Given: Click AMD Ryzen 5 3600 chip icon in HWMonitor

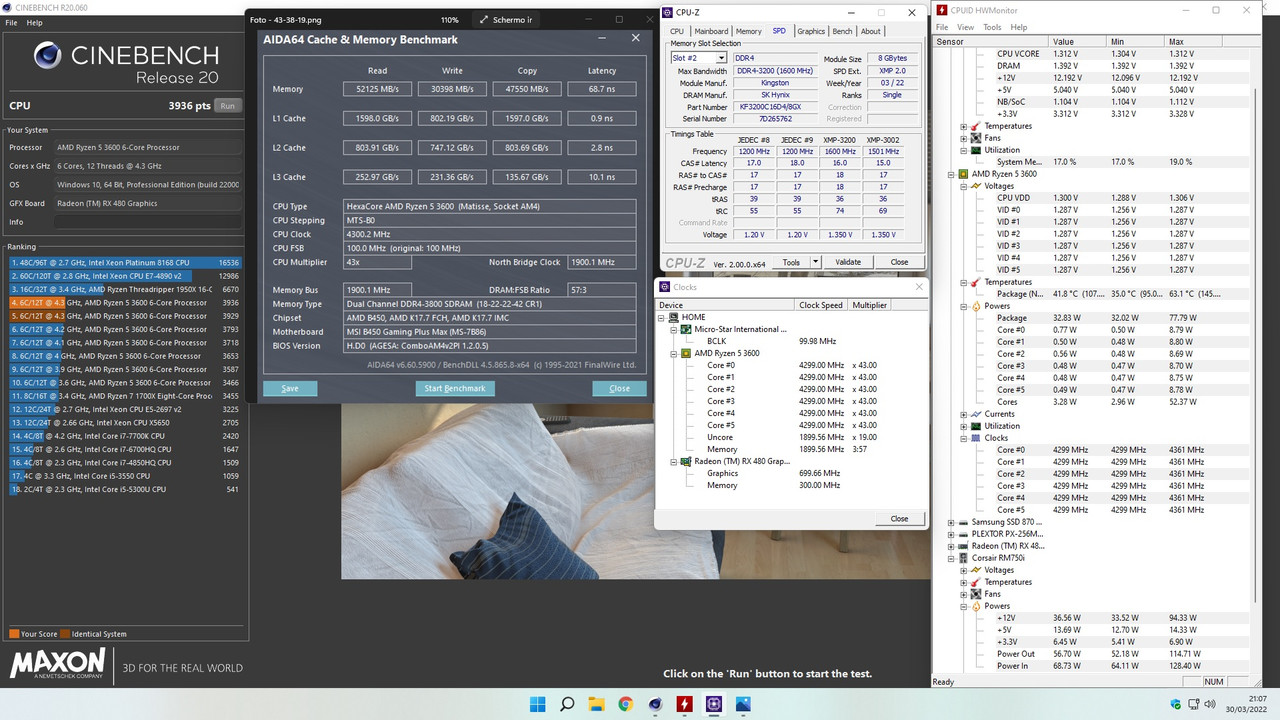Looking at the screenshot, I should click(965, 174).
